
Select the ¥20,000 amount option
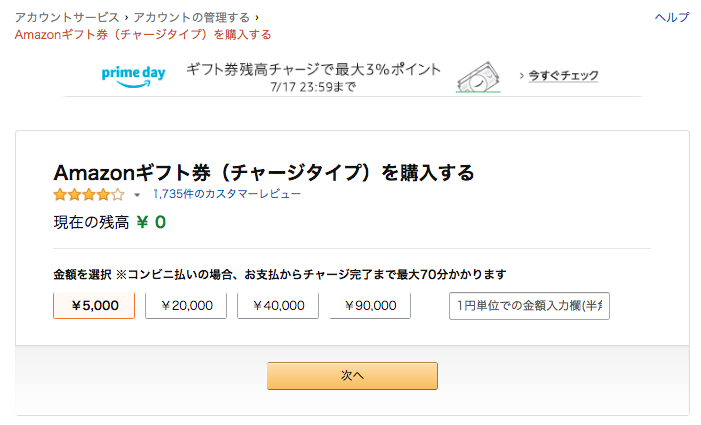pos(186,306)
